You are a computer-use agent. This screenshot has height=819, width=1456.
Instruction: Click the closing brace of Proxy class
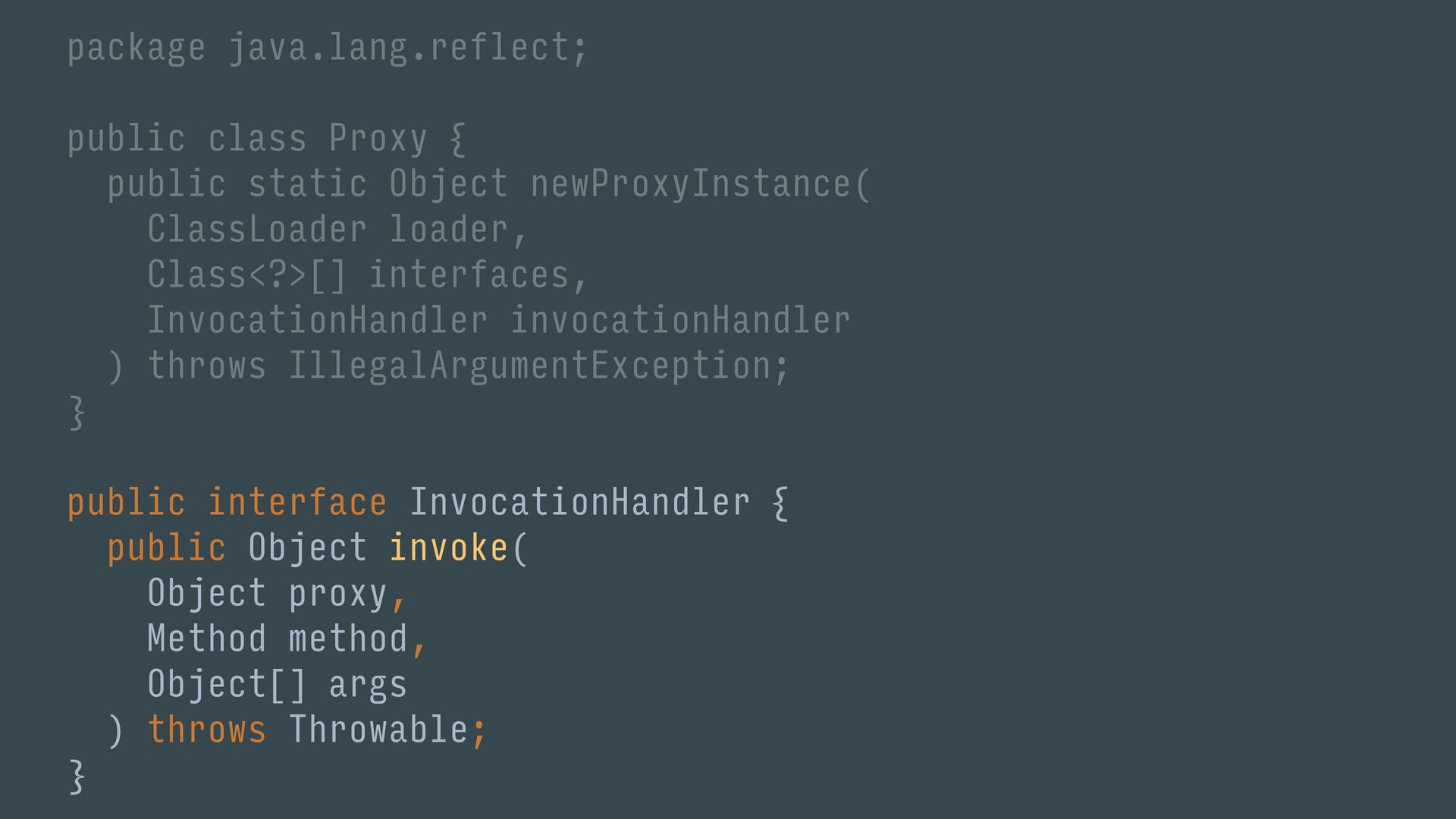click(77, 413)
